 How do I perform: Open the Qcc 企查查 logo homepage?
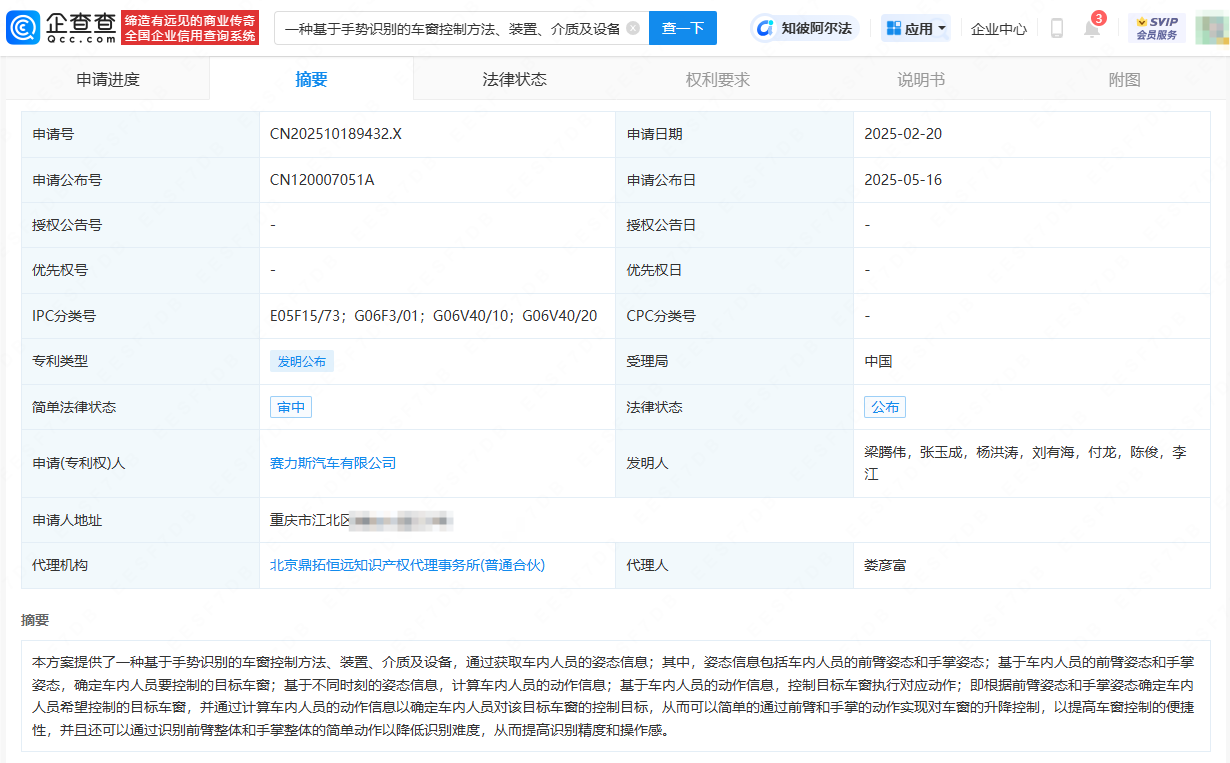[60, 28]
